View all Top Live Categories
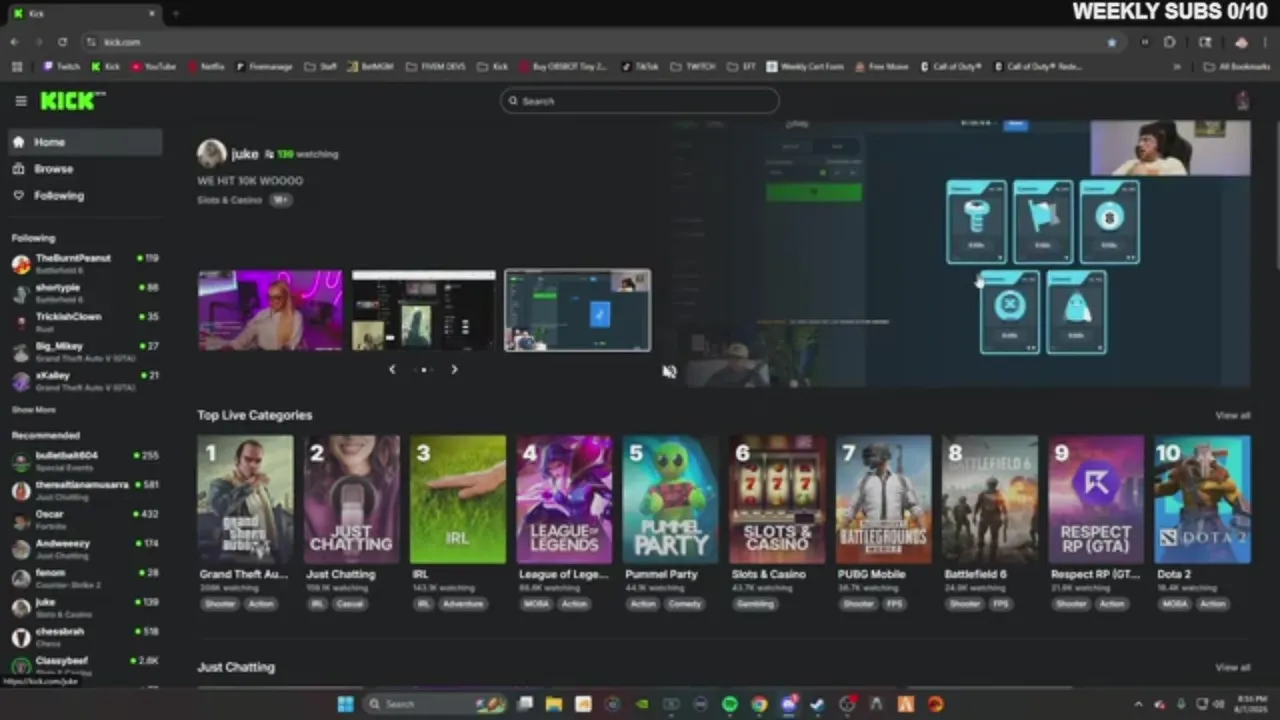The height and width of the screenshot is (720, 1280). (x=1232, y=415)
